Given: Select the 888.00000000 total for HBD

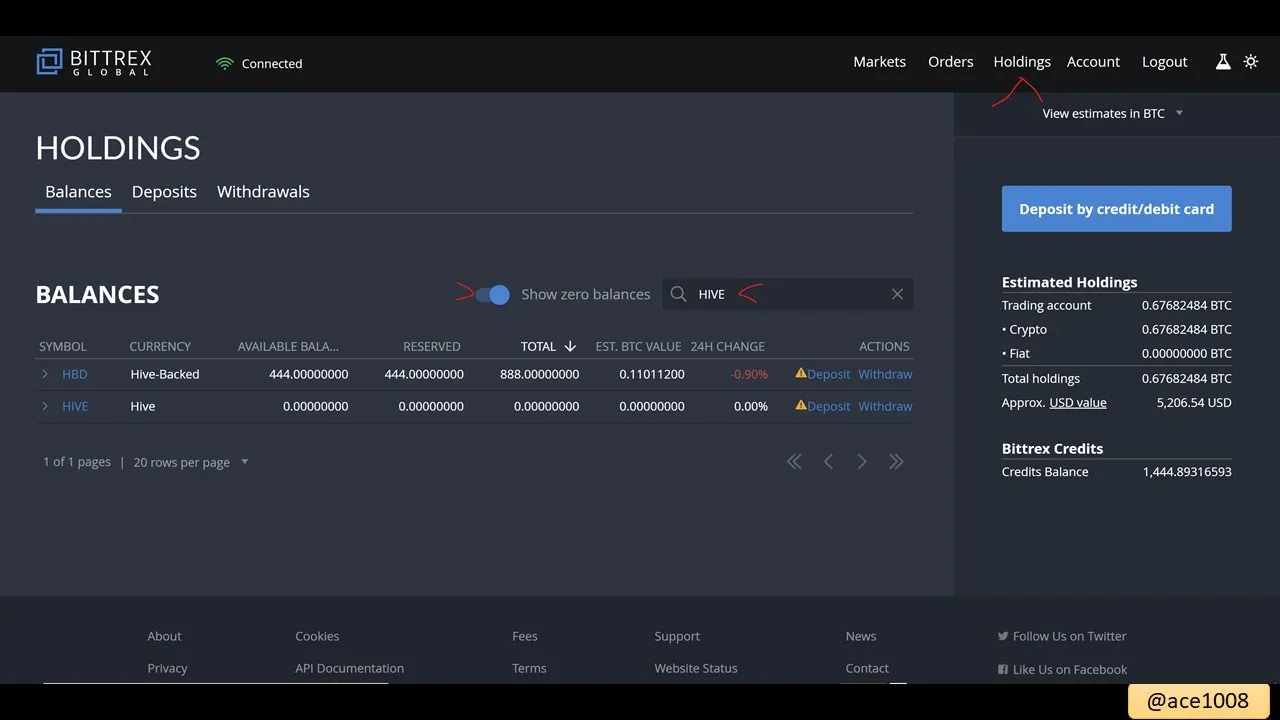Looking at the screenshot, I should tap(539, 374).
